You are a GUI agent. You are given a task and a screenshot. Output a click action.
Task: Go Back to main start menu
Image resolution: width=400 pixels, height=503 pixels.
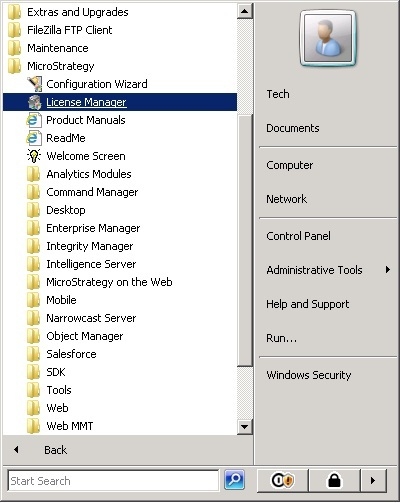(x=55, y=450)
